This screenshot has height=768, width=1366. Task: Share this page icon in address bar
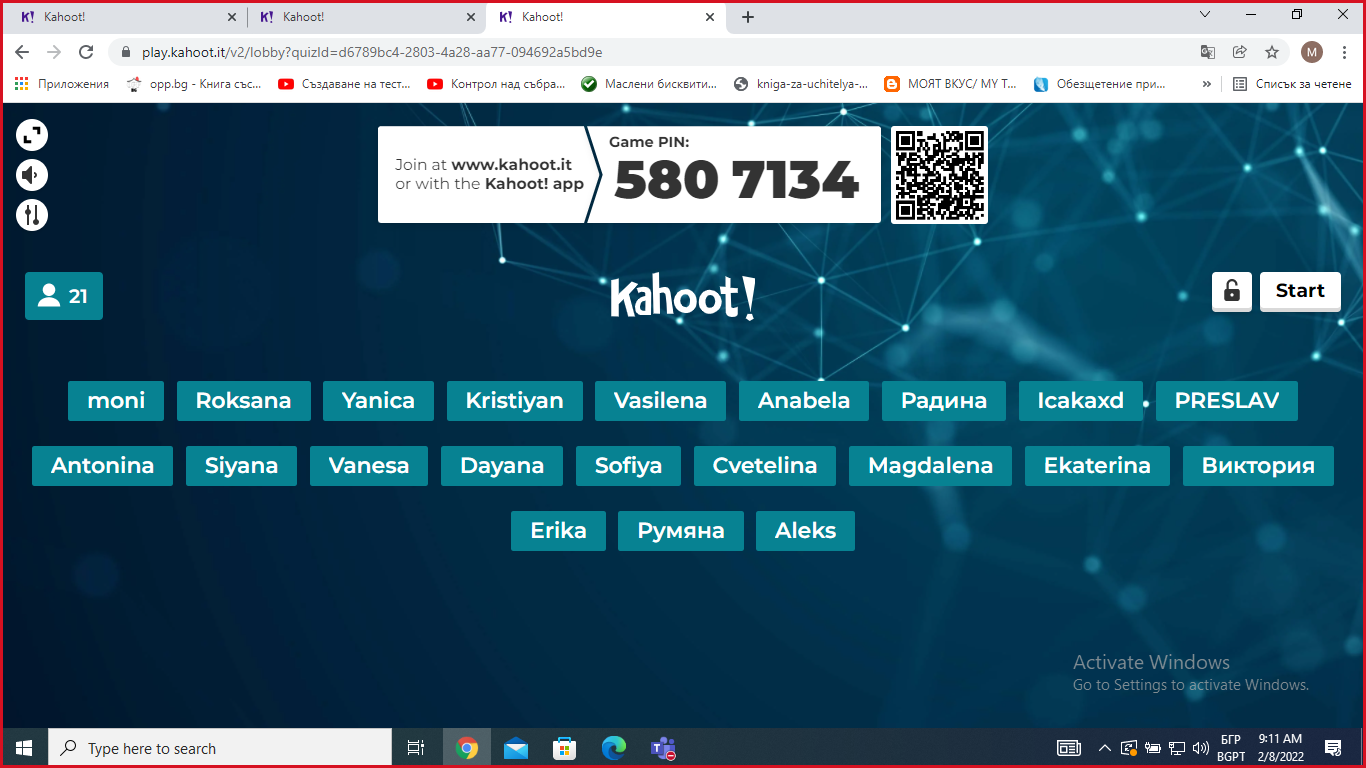pos(1240,52)
